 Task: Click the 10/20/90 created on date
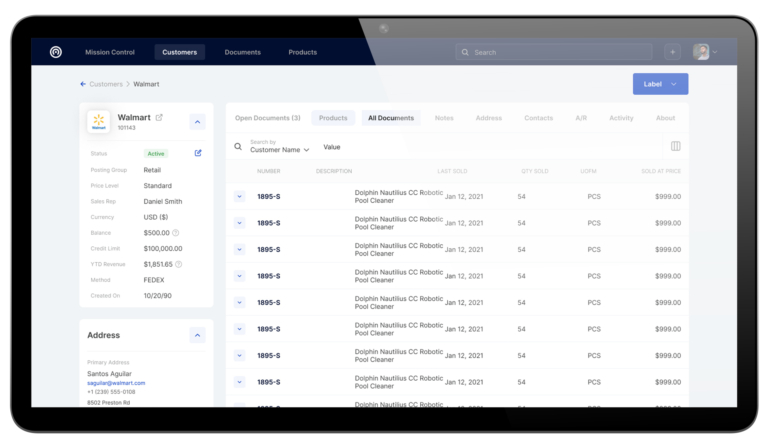click(157, 296)
